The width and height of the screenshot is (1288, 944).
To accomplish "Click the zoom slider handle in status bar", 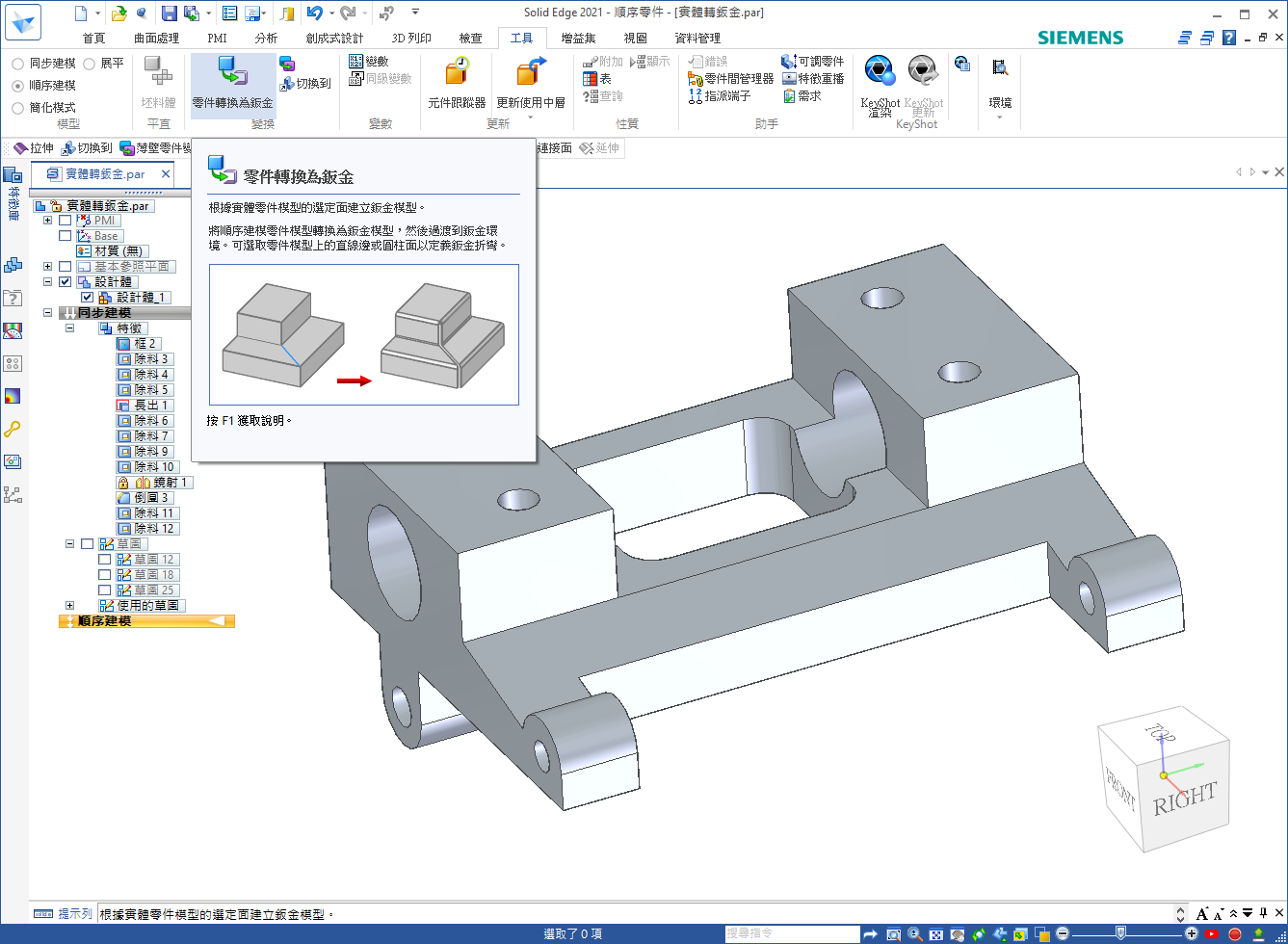I will coord(1119,934).
